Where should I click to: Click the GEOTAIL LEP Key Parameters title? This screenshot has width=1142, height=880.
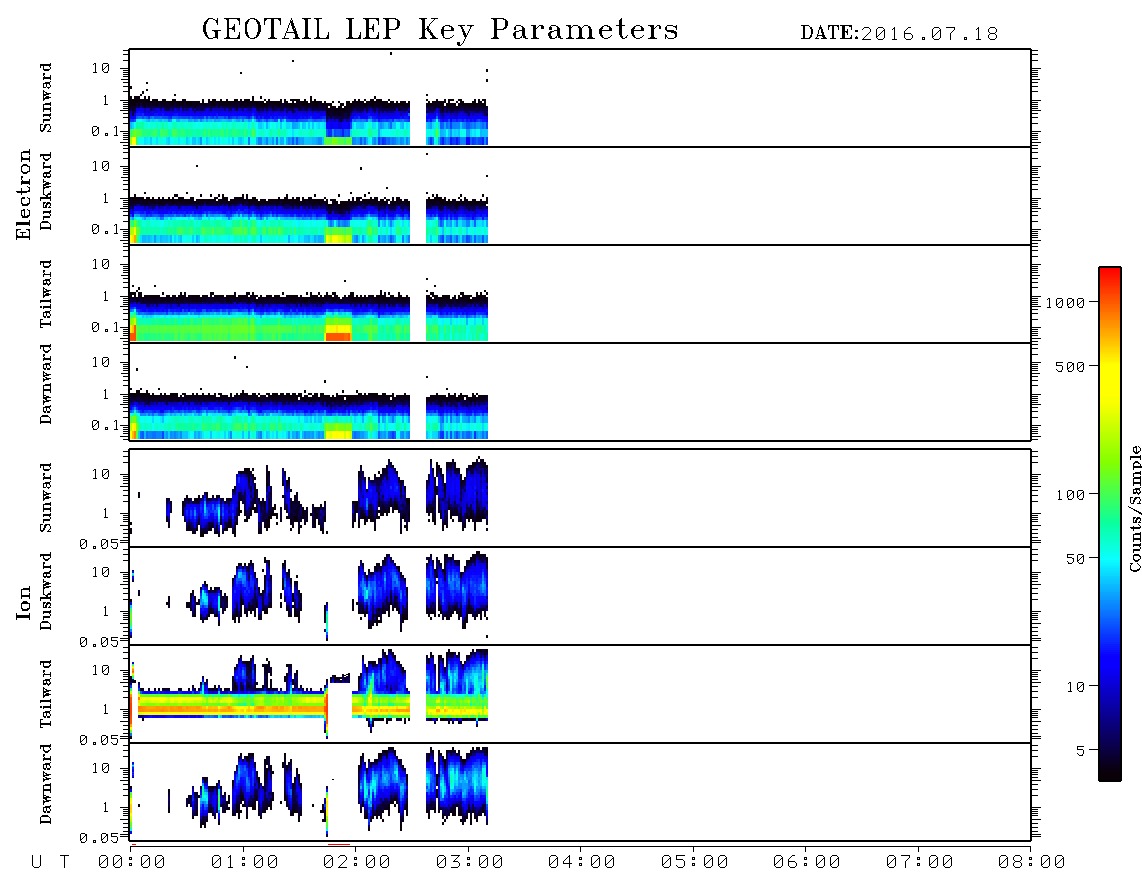440,30
